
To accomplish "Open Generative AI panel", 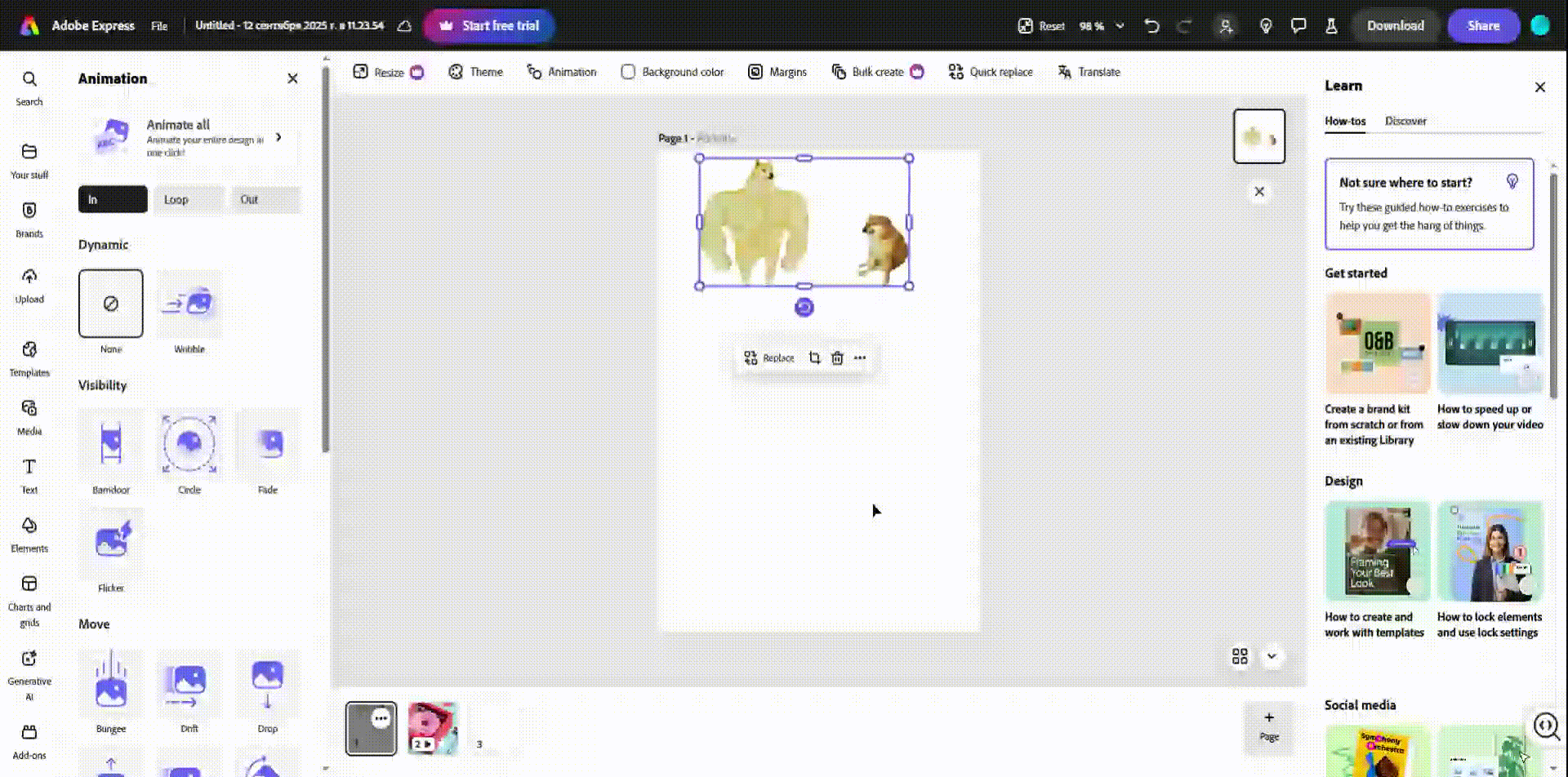I will (29, 676).
